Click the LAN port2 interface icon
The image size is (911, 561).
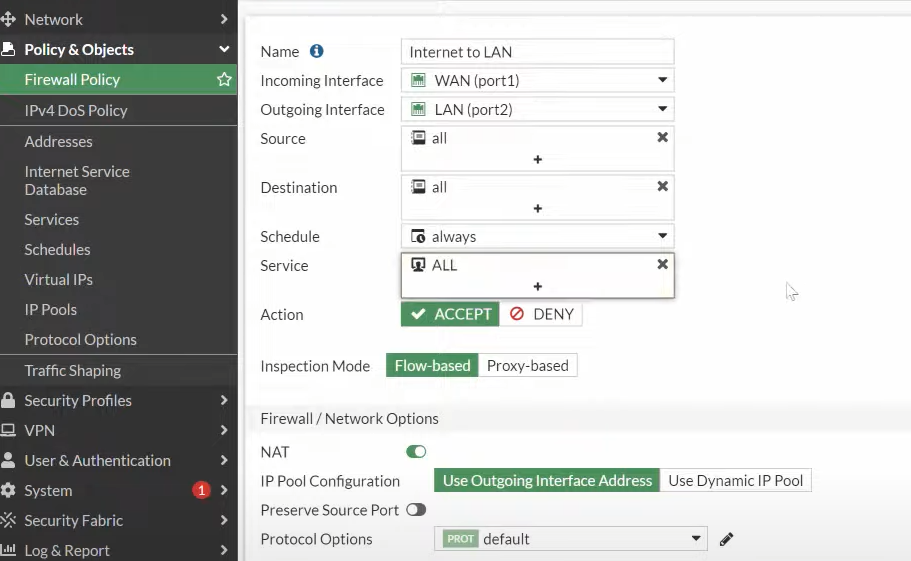(x=418, y=109)
